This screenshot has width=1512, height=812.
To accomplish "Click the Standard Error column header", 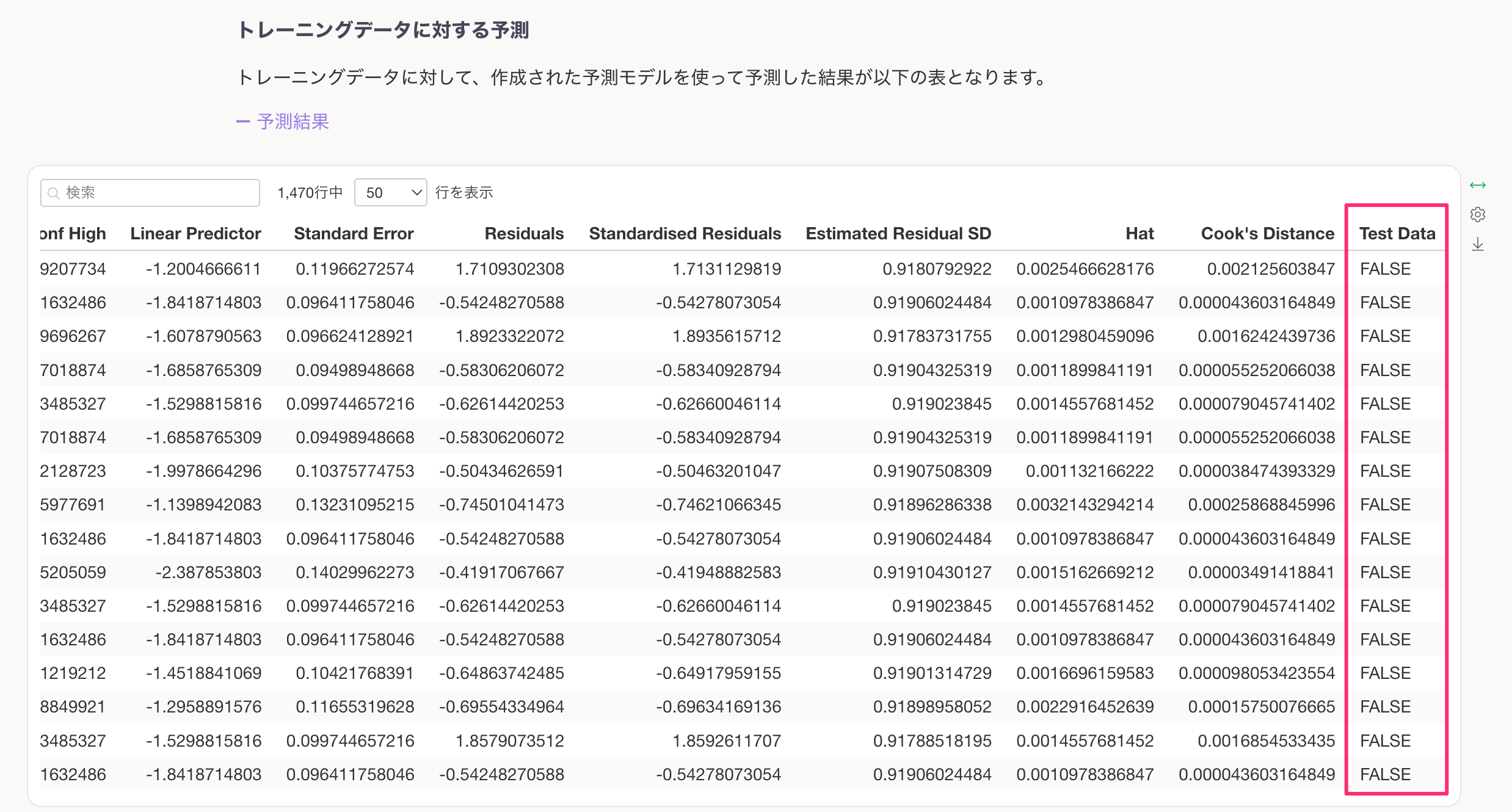I will click(354, 233).
